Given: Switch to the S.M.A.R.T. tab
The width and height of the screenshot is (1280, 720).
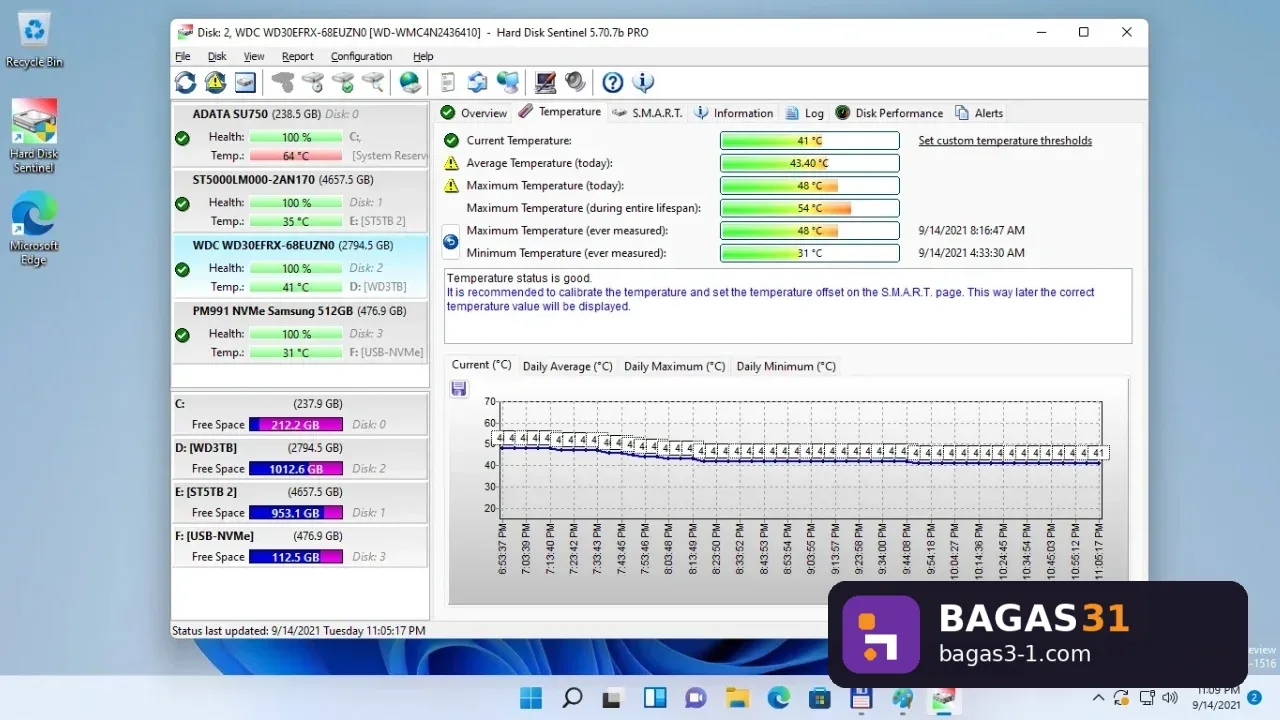Looking at the screenshot, I should pyautogui.click(x=648, y=113).
